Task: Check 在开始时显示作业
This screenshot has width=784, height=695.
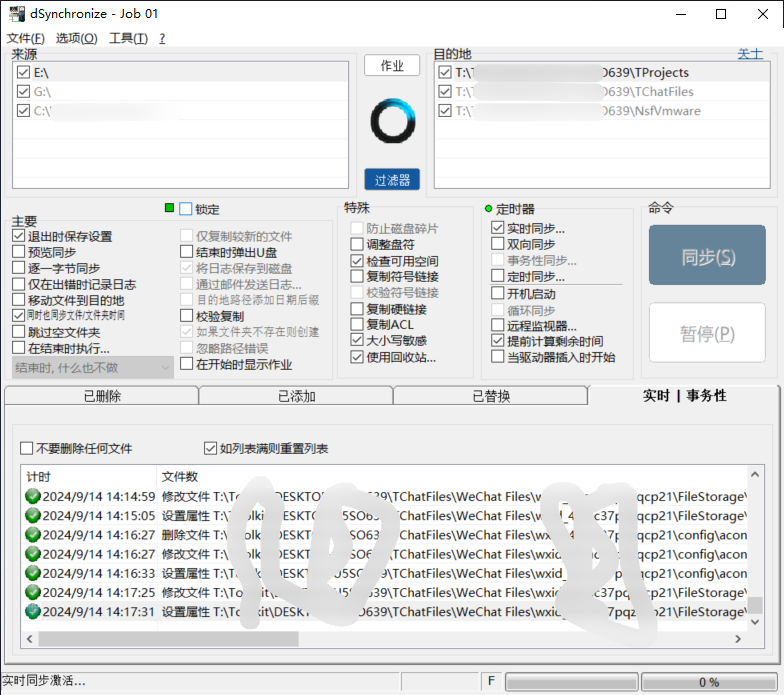Action: pyautogui.click(x=186, y=364)
